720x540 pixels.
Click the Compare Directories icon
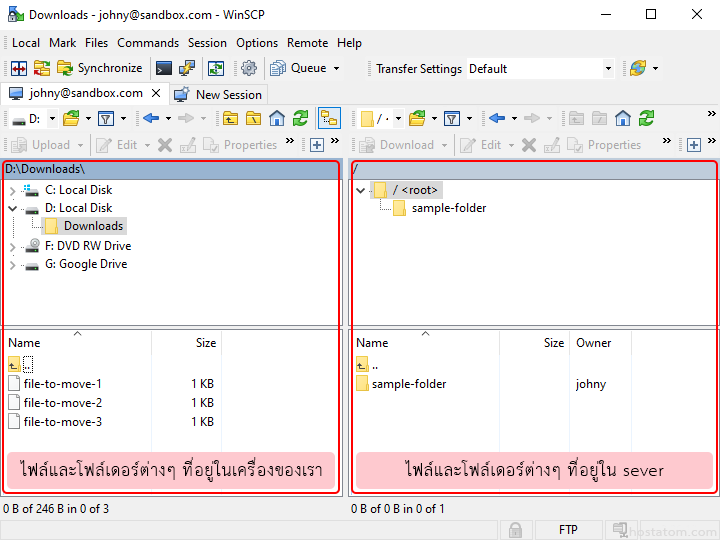18,69
